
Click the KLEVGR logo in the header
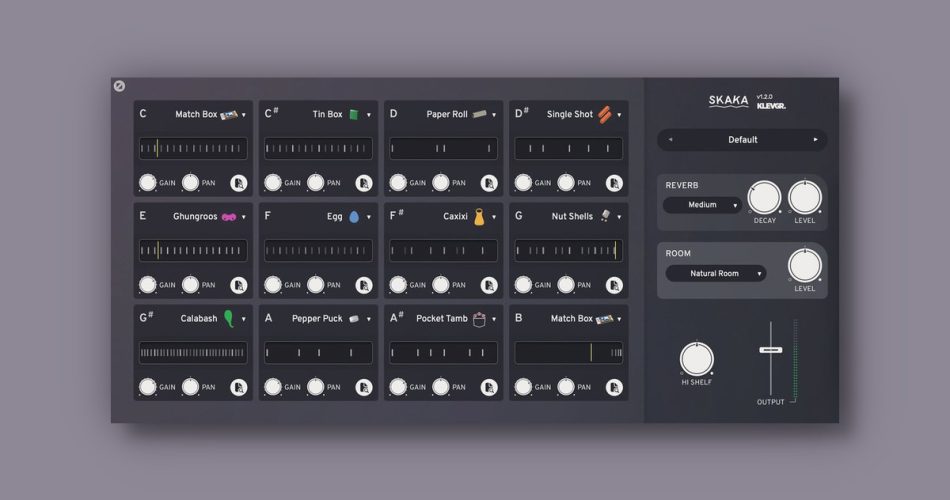771,105
